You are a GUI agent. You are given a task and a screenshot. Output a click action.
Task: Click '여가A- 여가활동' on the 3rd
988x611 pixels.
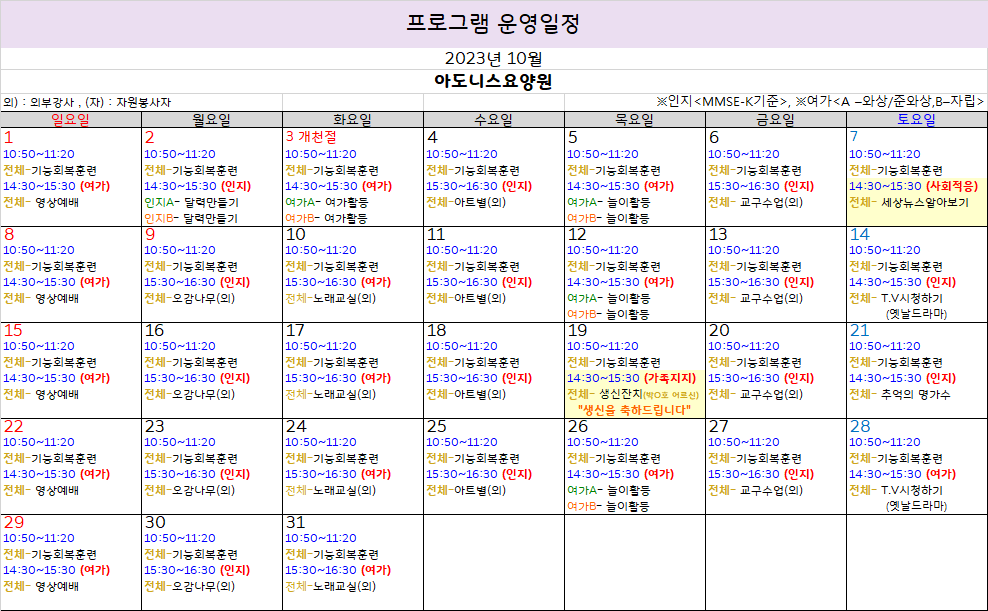pos(326,203)
